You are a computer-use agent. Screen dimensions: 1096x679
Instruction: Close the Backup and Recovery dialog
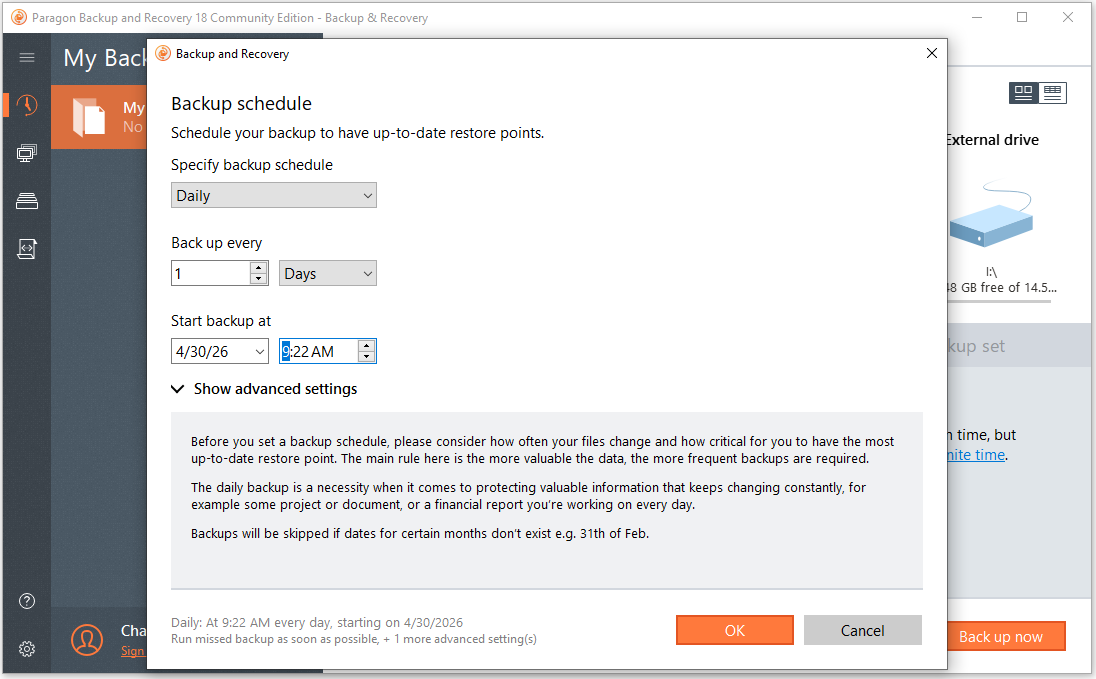[x=931, y=53]
